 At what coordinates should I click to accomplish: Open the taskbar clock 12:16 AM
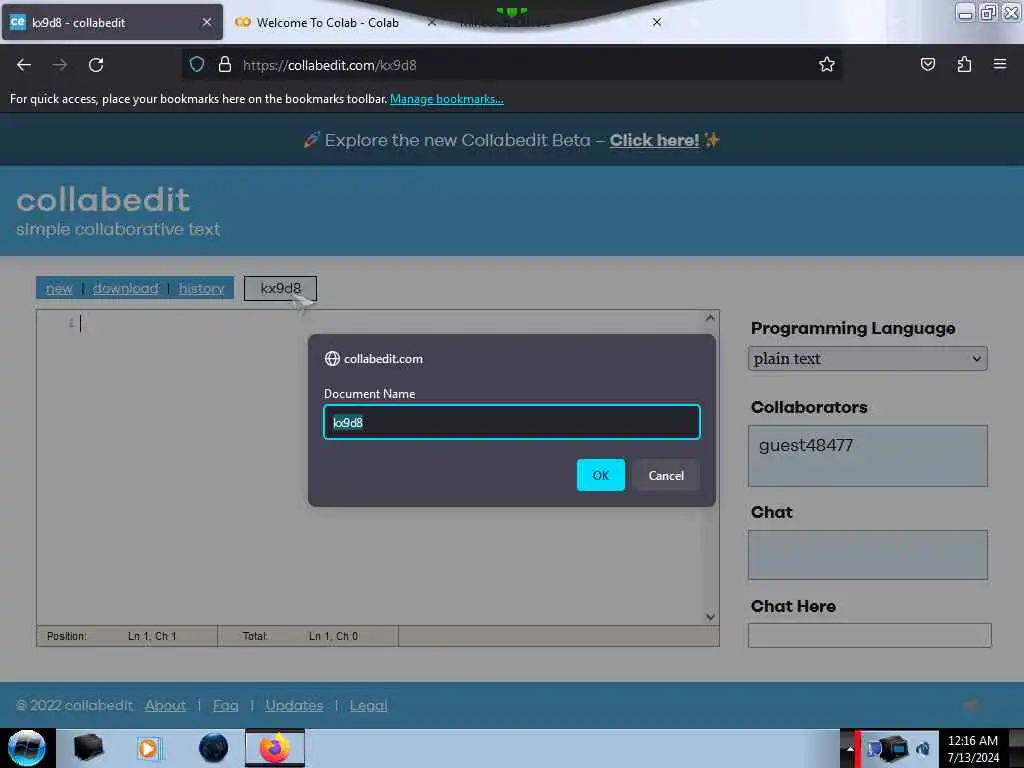pos(972,748)
